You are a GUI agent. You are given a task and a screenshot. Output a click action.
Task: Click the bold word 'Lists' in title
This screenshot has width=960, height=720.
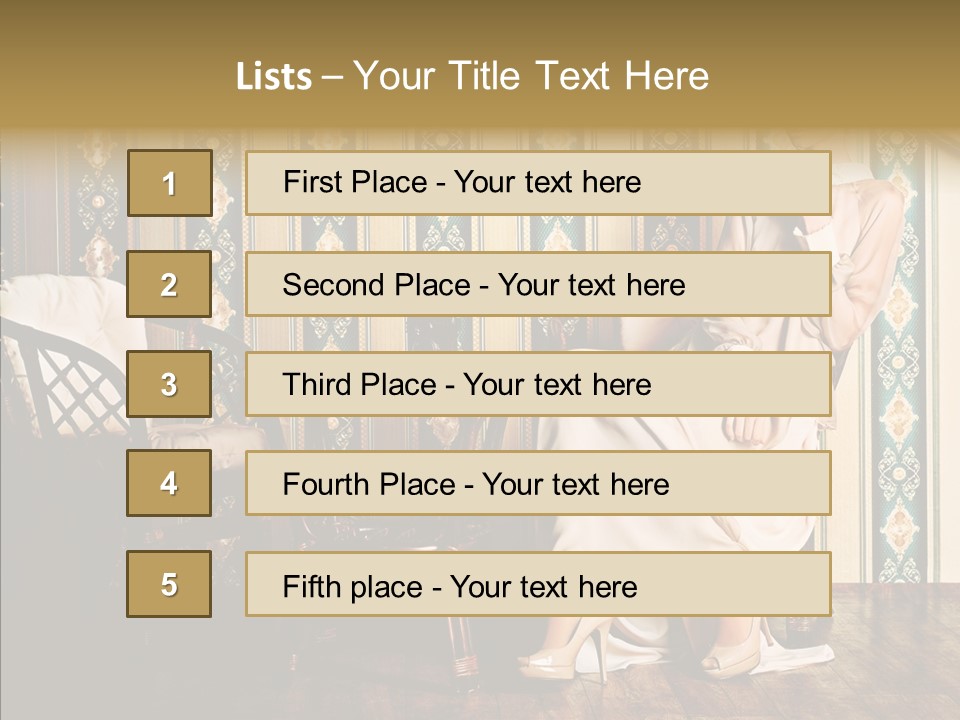[273, 76]
